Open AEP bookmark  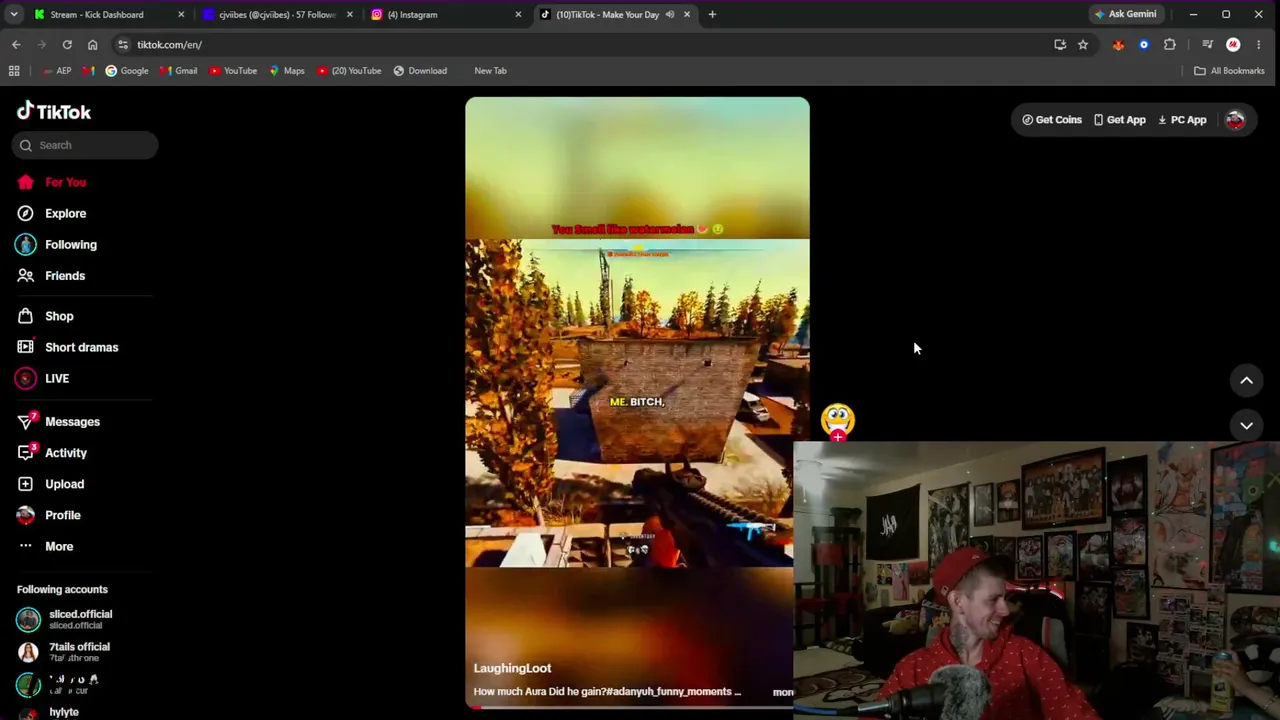coord(57,71)
